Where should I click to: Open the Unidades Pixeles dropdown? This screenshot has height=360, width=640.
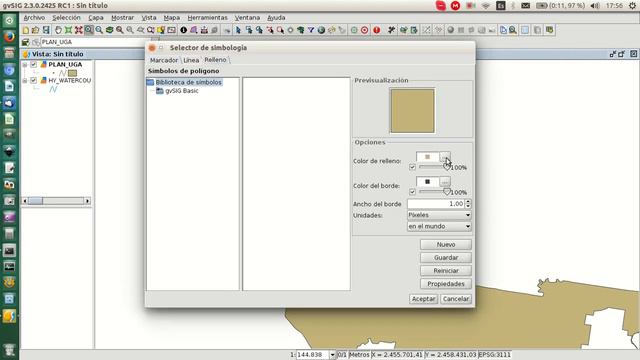tap(439, 215)
